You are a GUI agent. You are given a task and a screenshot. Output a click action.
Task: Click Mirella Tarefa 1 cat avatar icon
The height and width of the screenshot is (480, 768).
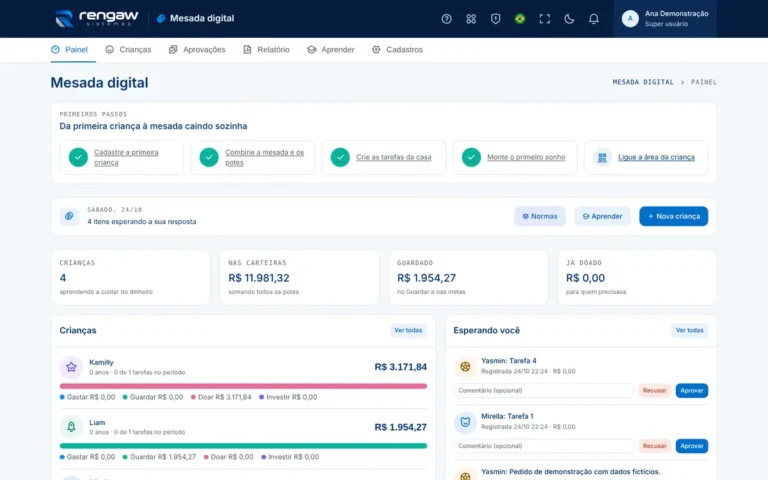click(x=465, y=422)
